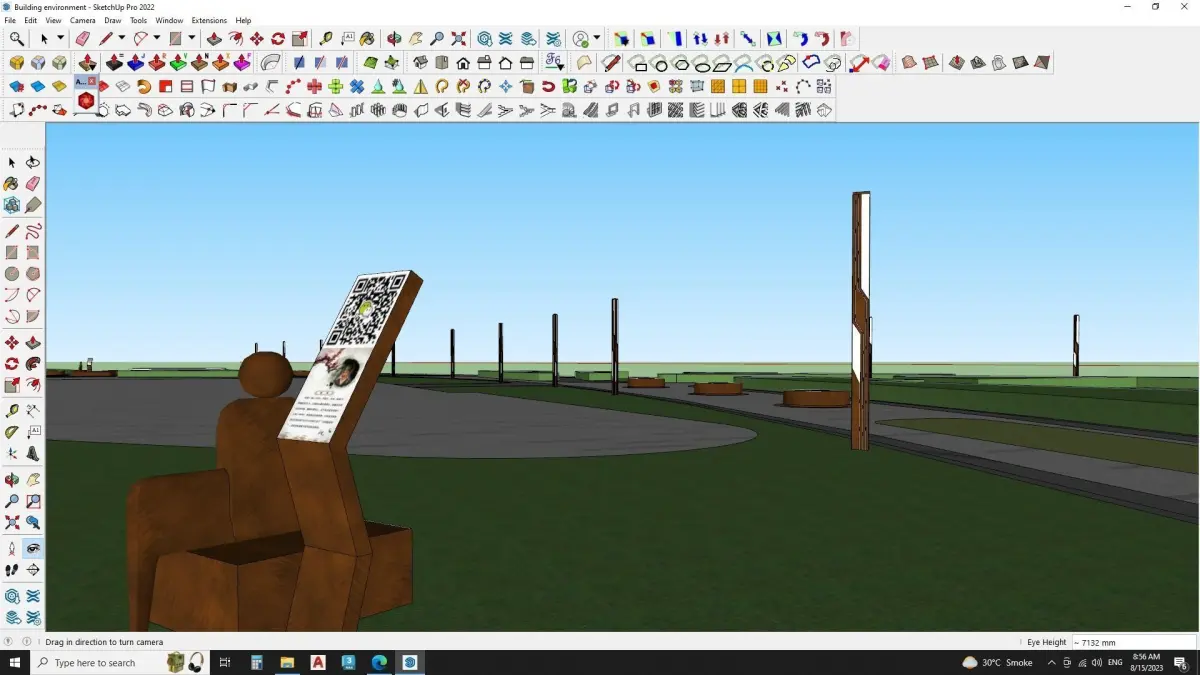Image resolution: width=1200 pixels, height=675 pixels.
Task: Expand the Line tool dropdown arrow
Action: click(x=121, y=39)
